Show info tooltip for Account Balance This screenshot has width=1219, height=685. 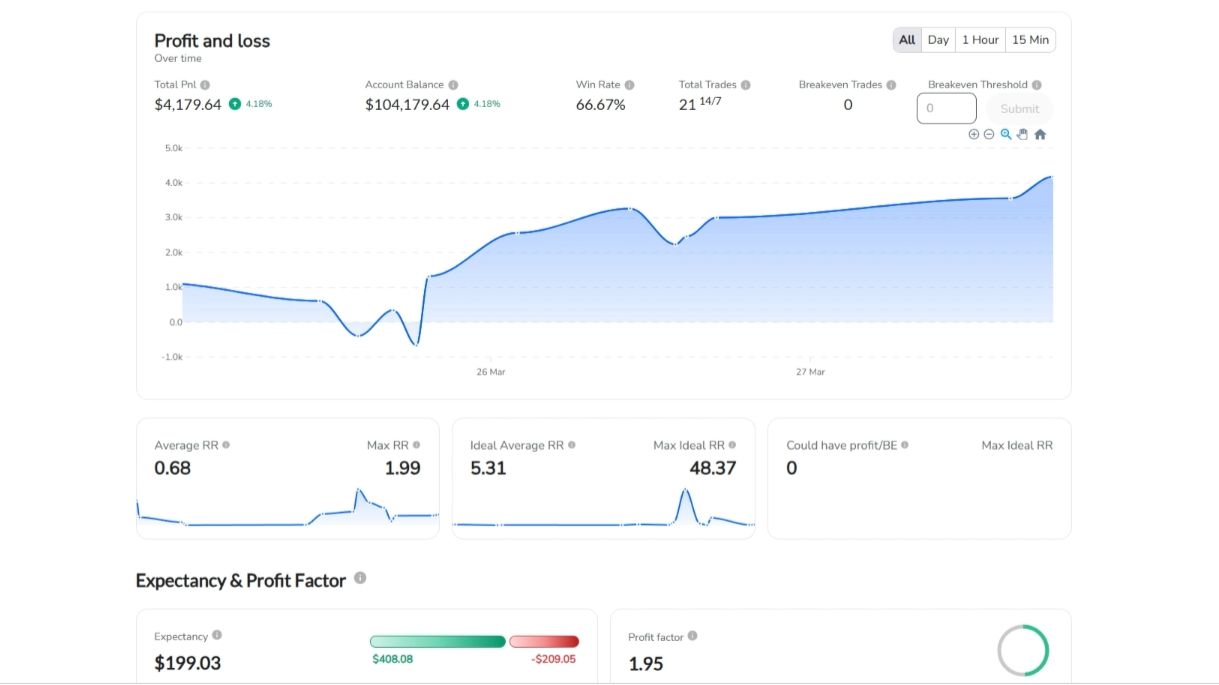[x=453, y=85]
